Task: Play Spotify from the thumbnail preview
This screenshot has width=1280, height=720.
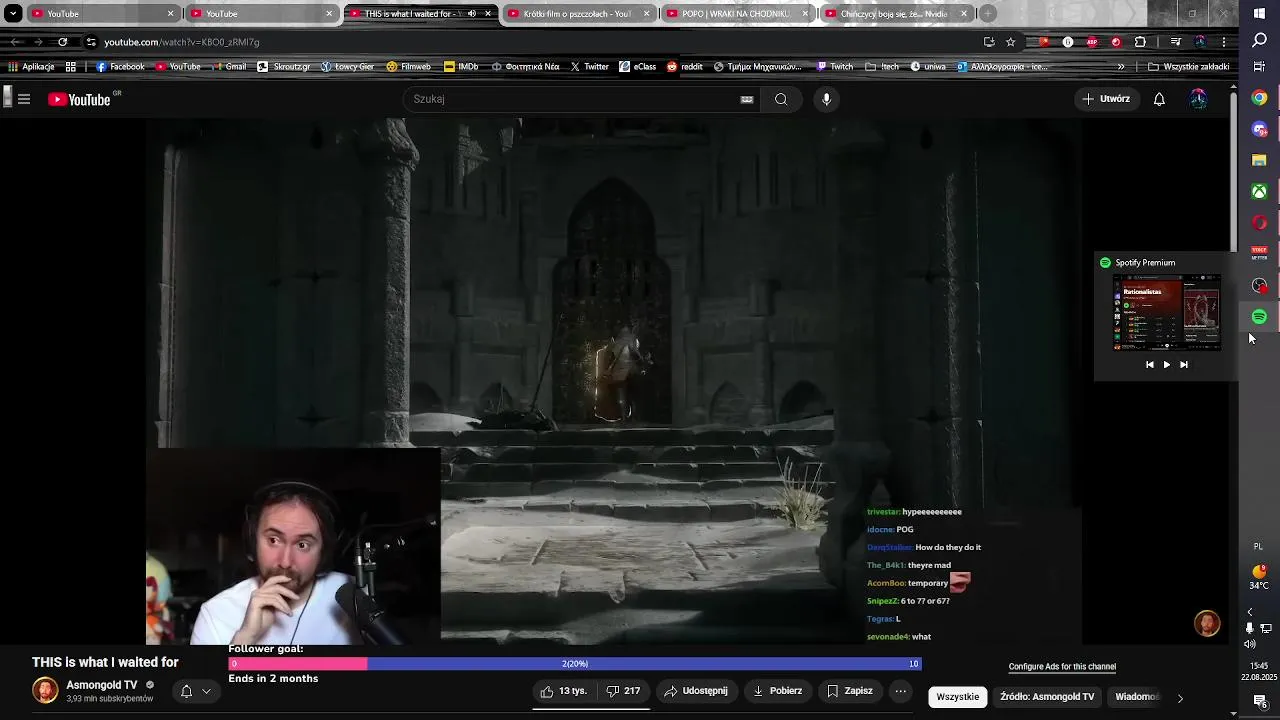Action: click(1166, 365)
